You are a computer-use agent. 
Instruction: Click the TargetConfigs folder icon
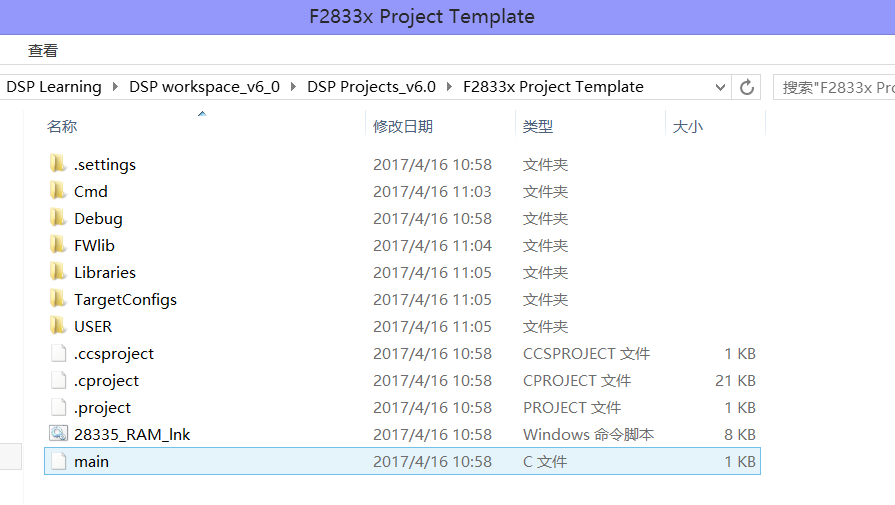tap(58, 299)
